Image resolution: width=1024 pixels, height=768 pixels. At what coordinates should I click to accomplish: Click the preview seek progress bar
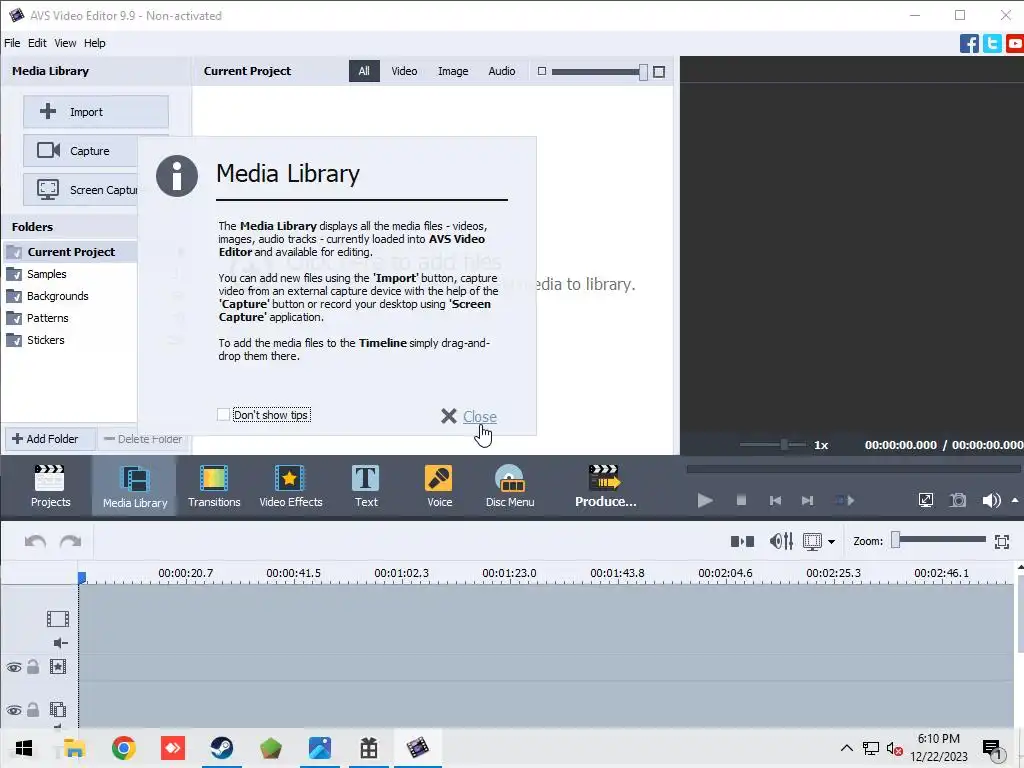(x=853, y=469)
